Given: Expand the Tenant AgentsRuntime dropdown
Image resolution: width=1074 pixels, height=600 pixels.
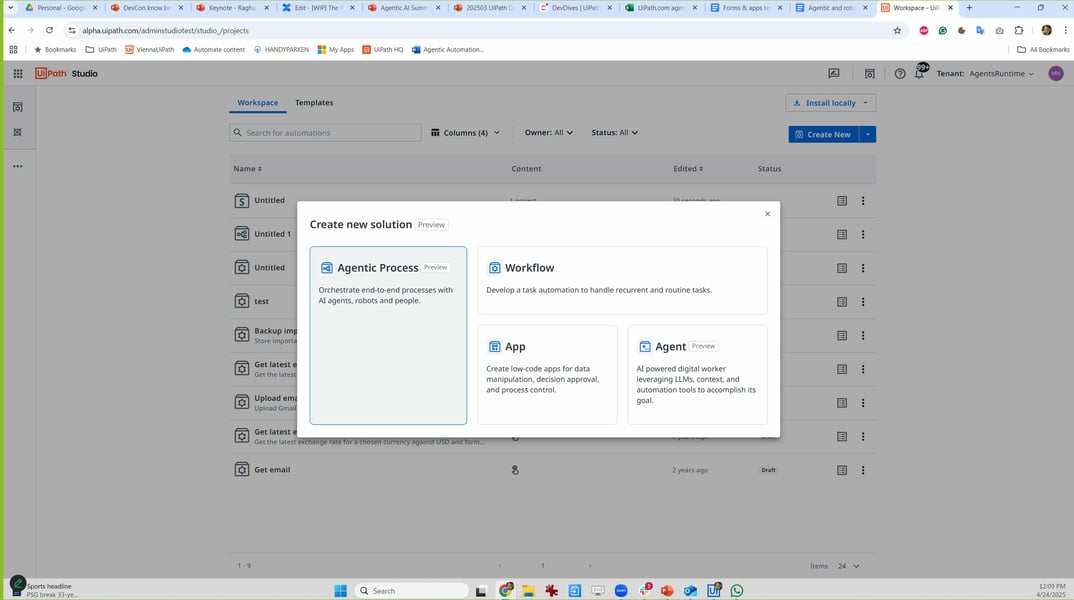Looking at the screenshot, I should [x=986, y=73].
